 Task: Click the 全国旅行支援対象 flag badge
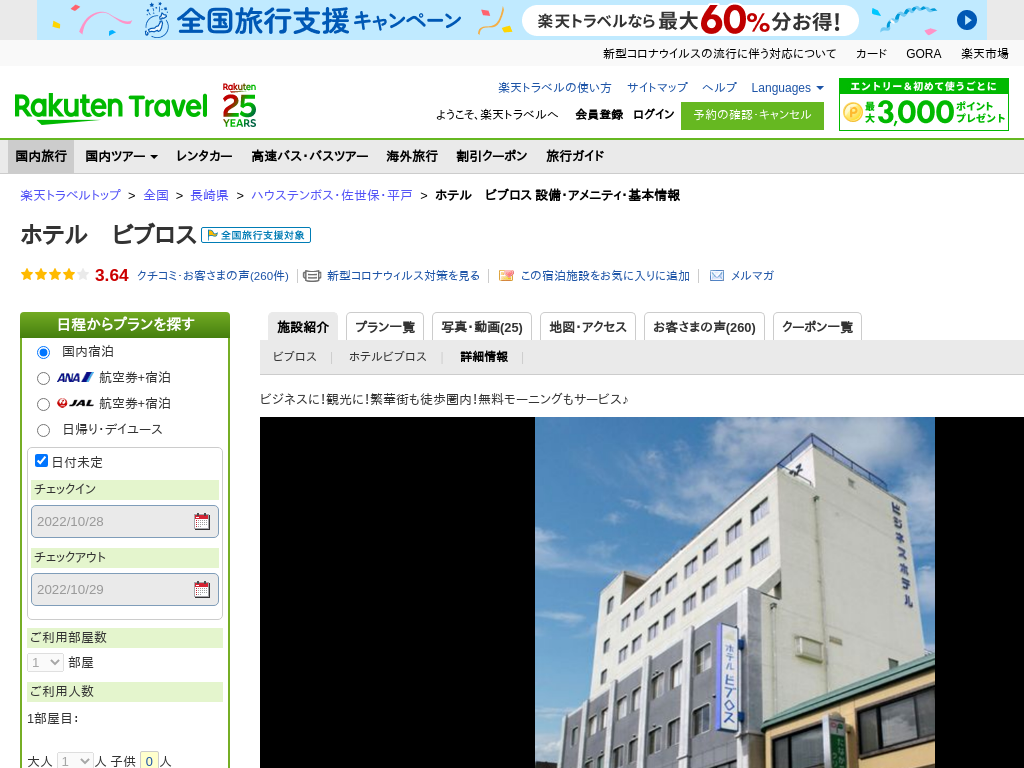pos(256,235)
